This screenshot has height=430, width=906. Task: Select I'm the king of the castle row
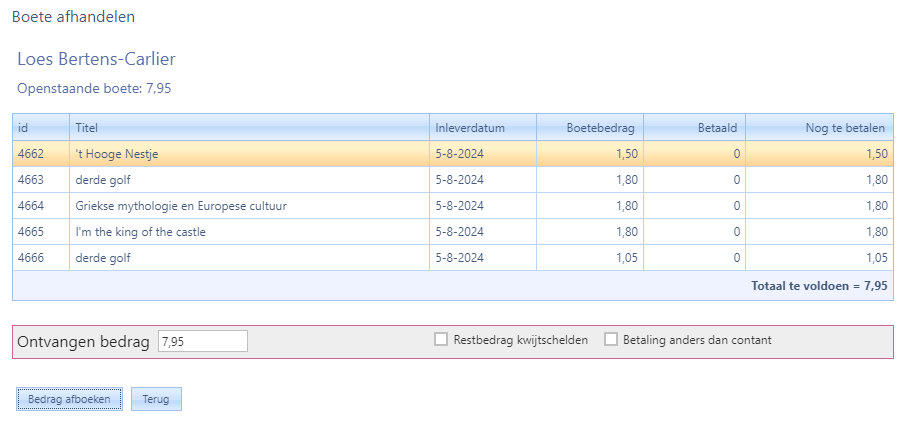point(249,232)
